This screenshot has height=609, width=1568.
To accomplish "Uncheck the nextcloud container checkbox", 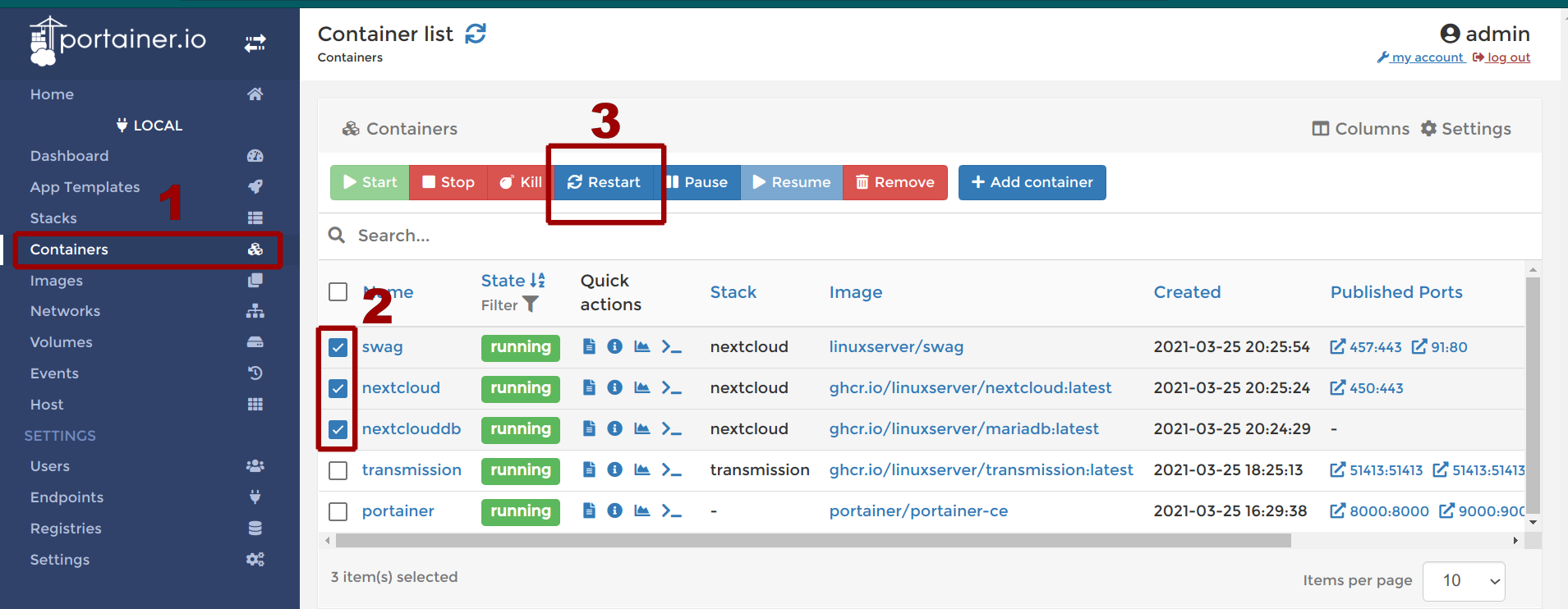I will (x=338, y=388).
